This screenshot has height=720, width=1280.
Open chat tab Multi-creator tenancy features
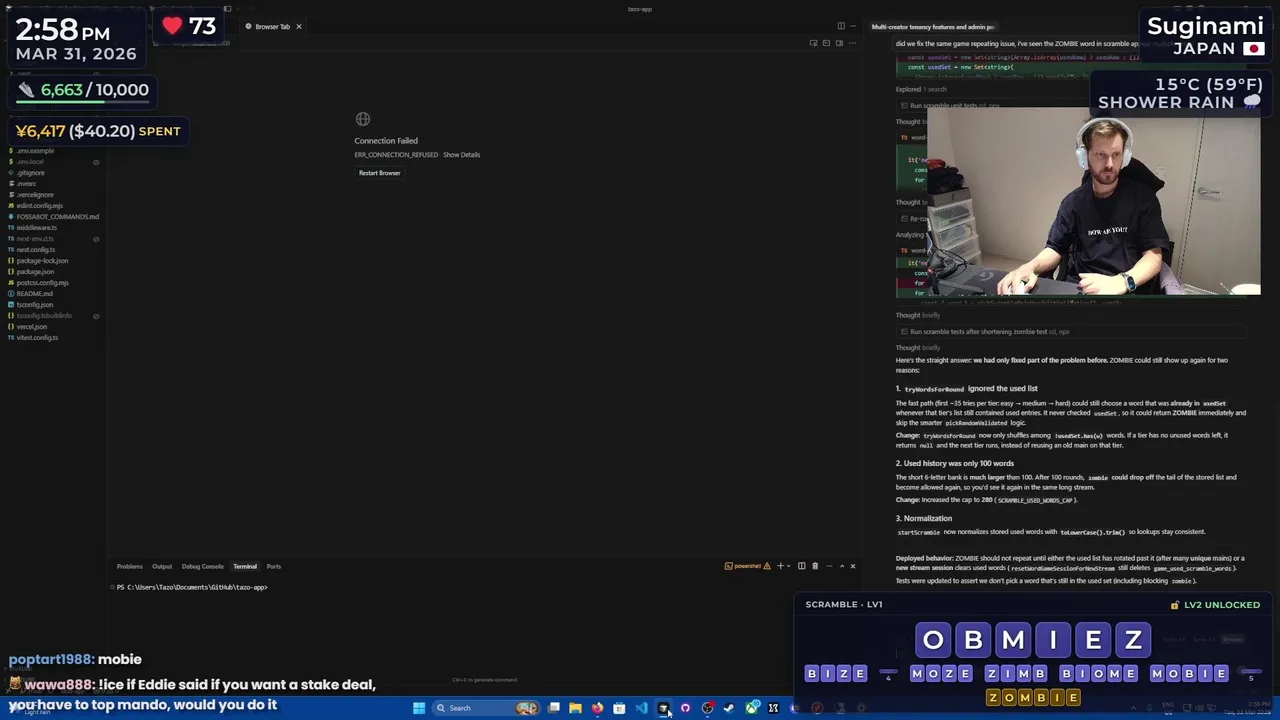pyautogui.click(x=932, y=27)
